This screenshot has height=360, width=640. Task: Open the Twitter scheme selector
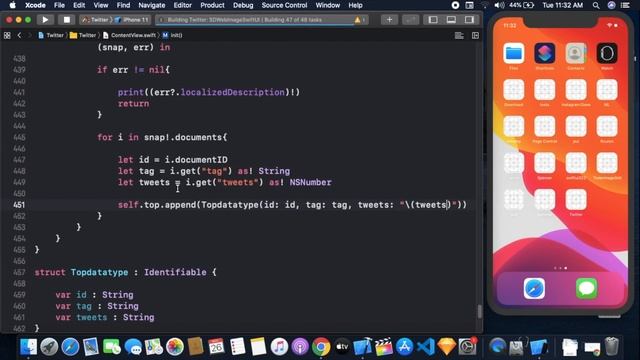pos(95,20)
